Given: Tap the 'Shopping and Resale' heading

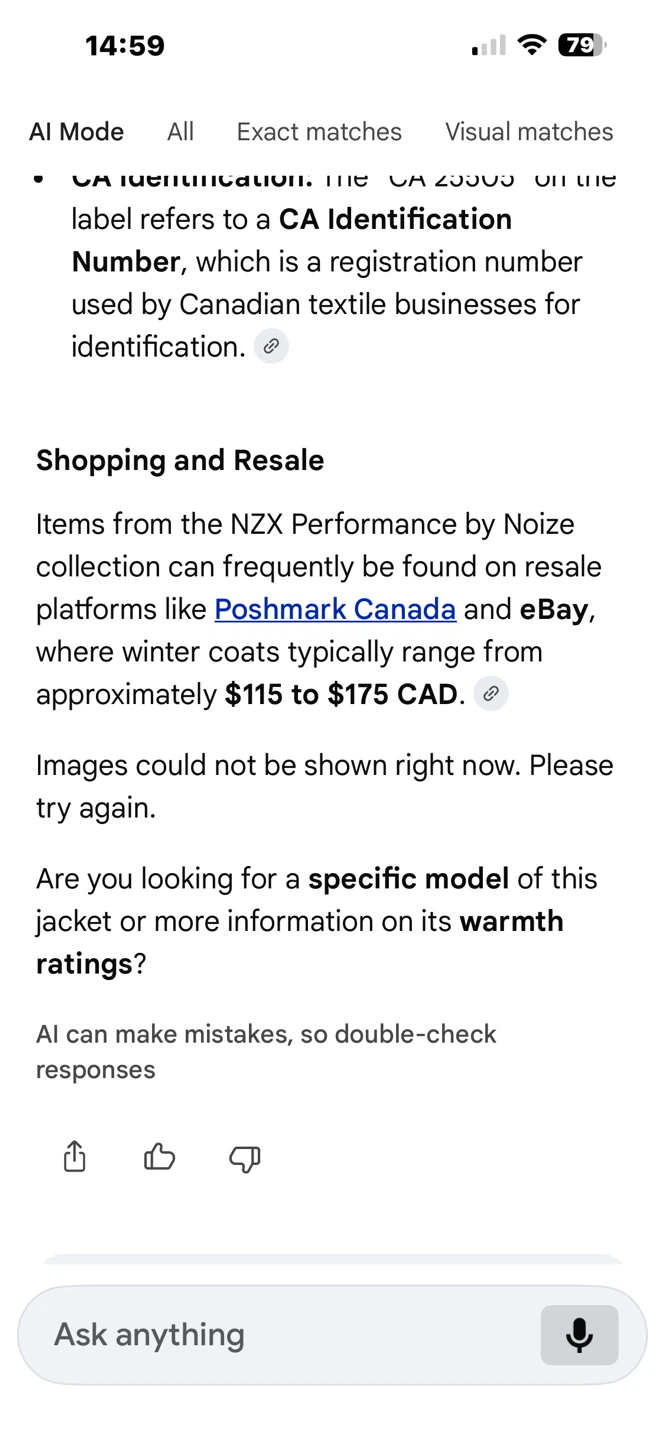Looking at the screenshot, I should pyautogui.click(x=180, y=460).
